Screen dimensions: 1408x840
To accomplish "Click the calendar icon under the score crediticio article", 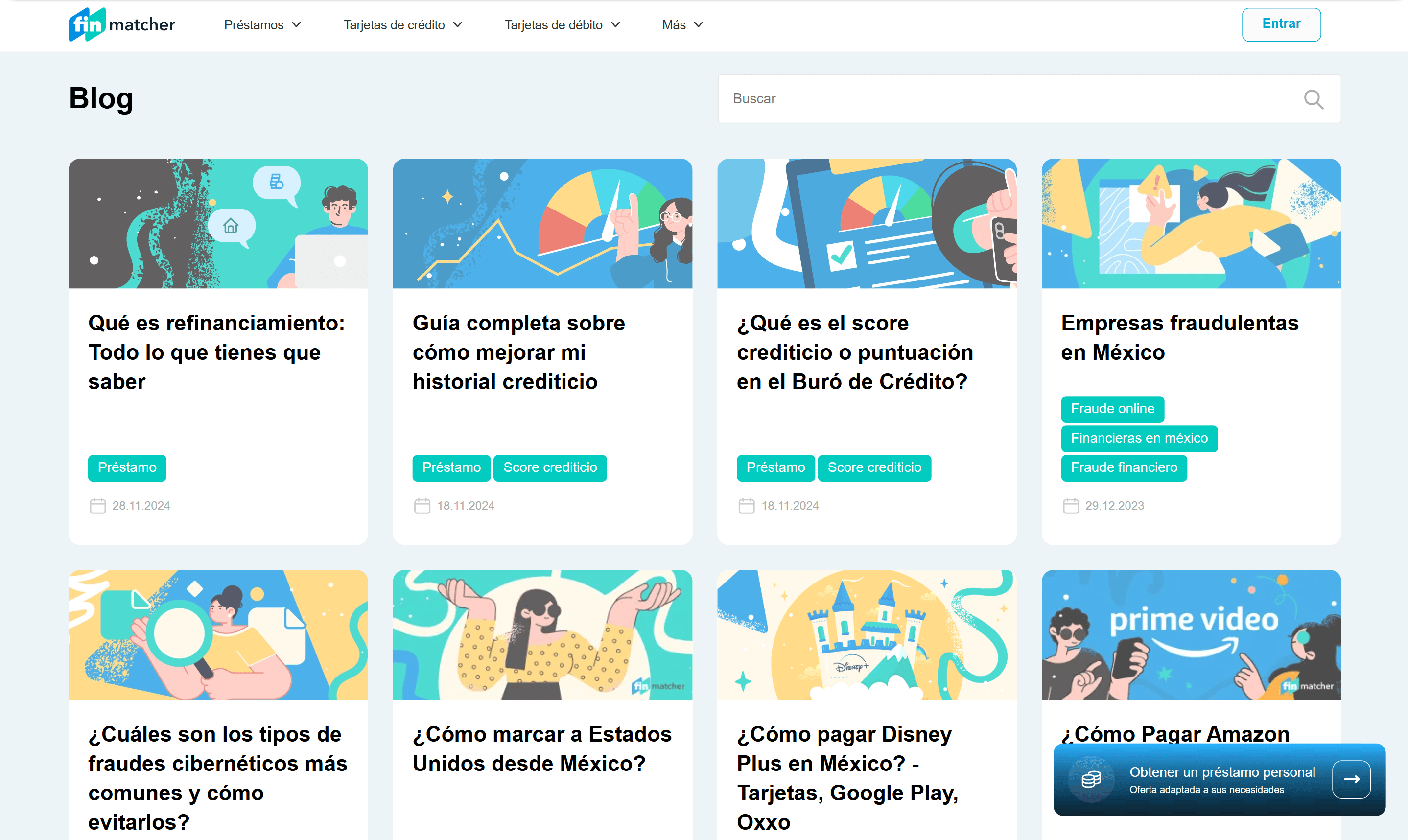I will tap(746, 506).
